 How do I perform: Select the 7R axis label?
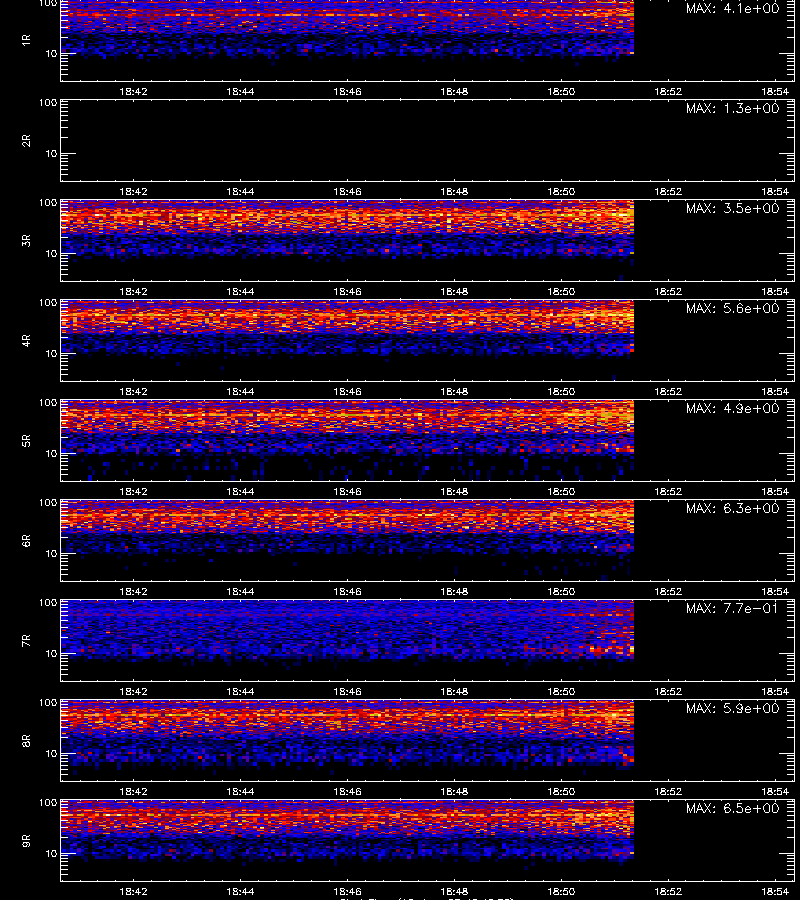click(26, 641)
